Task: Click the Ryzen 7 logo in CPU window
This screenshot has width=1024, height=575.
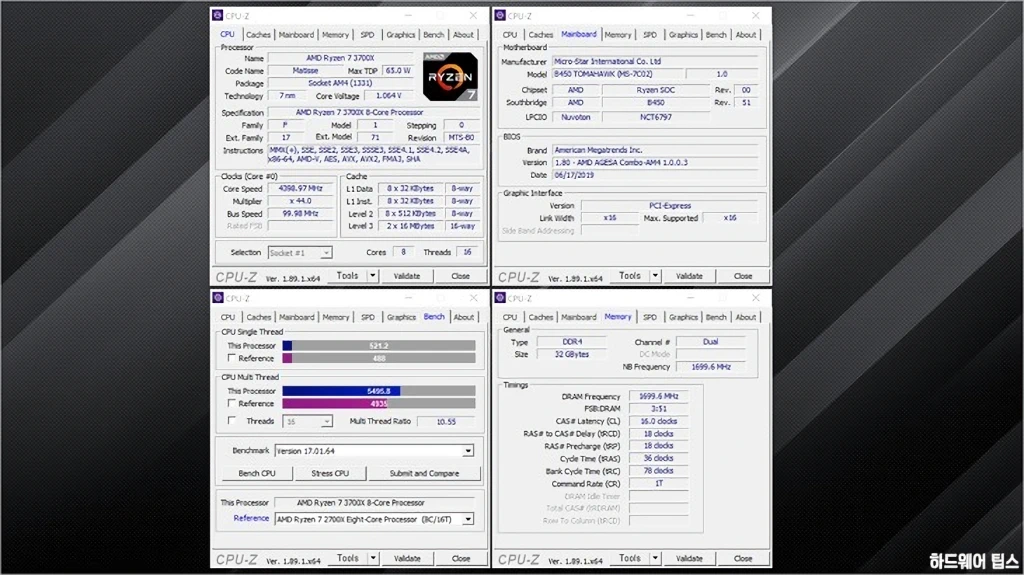Action: coord(450,76)
